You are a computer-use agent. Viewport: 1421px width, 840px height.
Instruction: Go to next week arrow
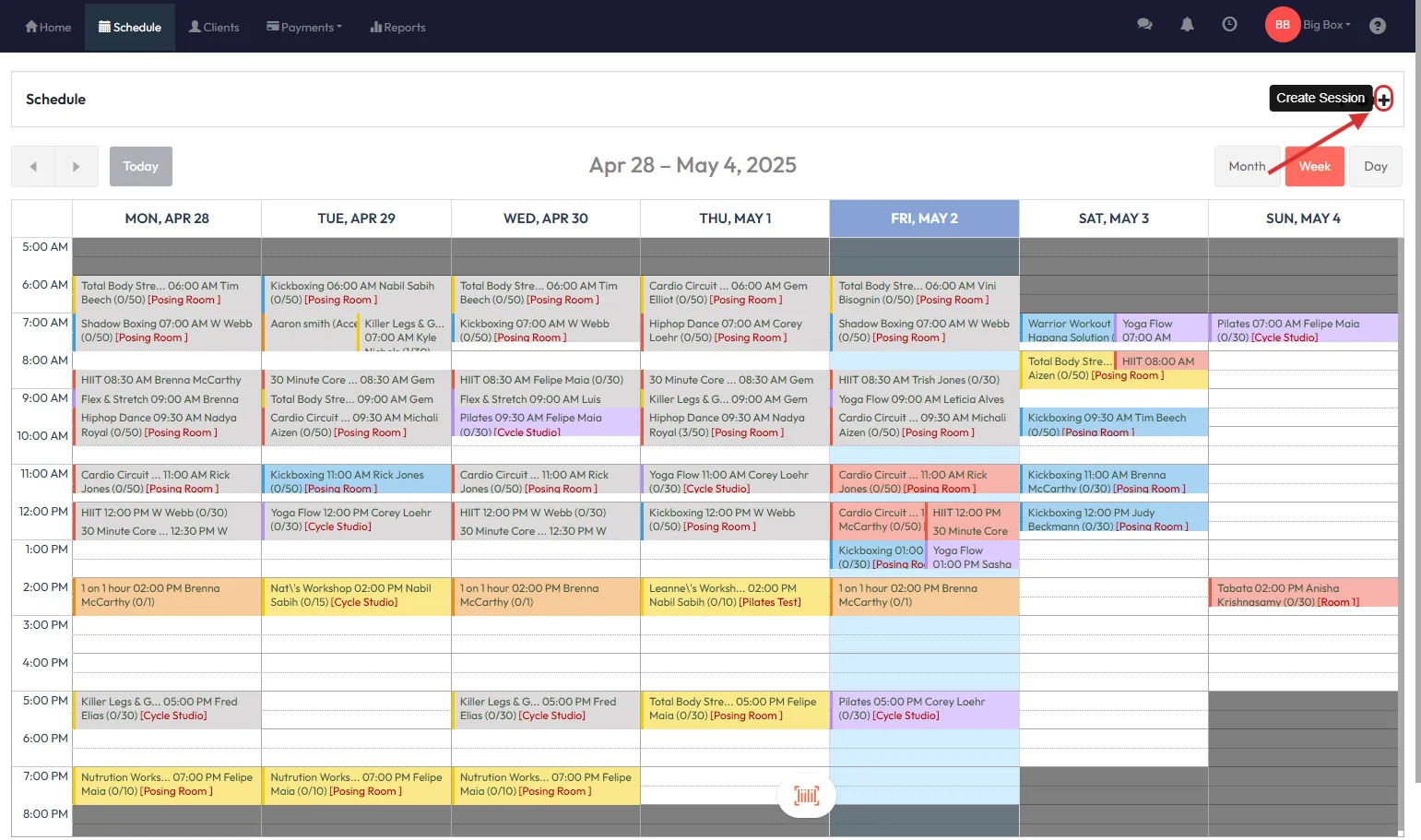click(x=77, y=167)
